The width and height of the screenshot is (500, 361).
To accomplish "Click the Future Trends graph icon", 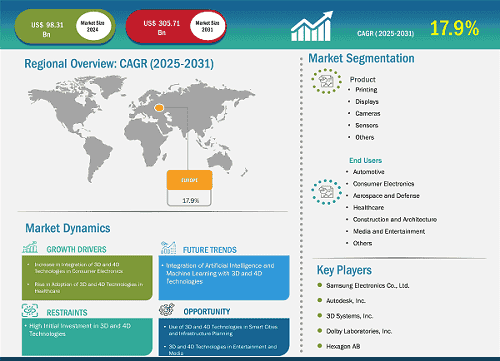I will 168,248.
